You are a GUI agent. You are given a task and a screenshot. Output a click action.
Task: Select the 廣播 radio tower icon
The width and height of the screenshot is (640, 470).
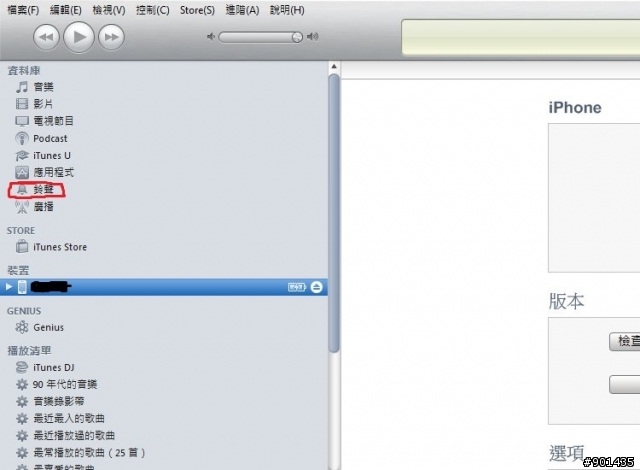click(22, 207)
